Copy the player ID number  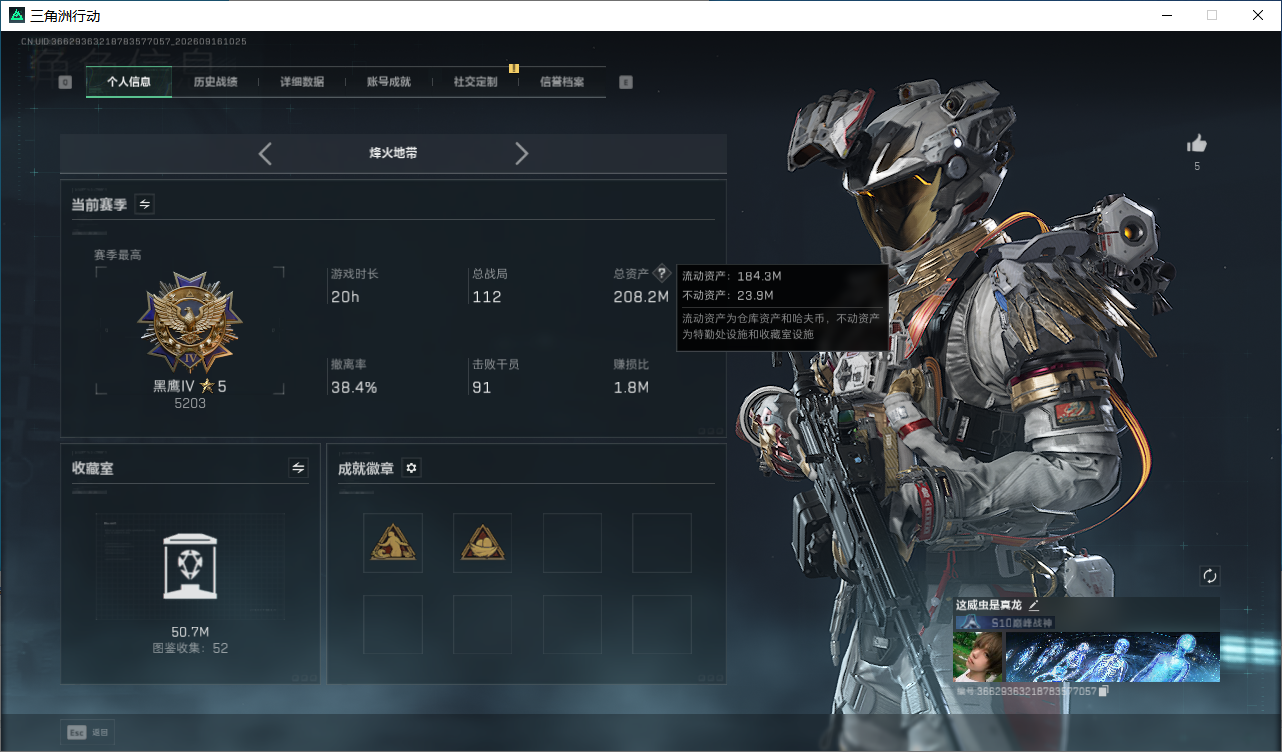(x=1103, y=691)
